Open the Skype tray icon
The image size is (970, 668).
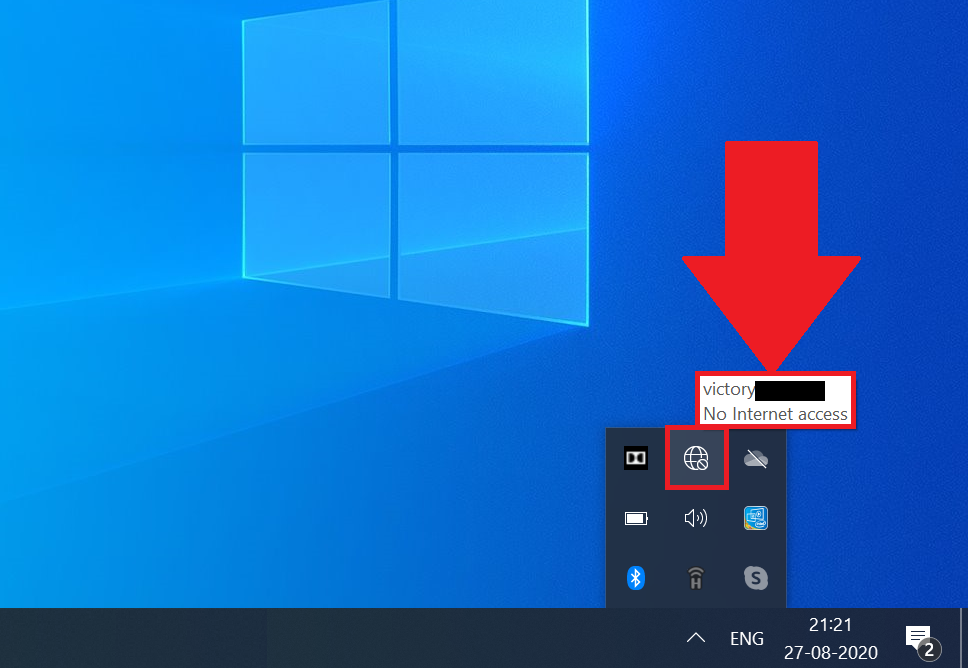coord(756,578)
